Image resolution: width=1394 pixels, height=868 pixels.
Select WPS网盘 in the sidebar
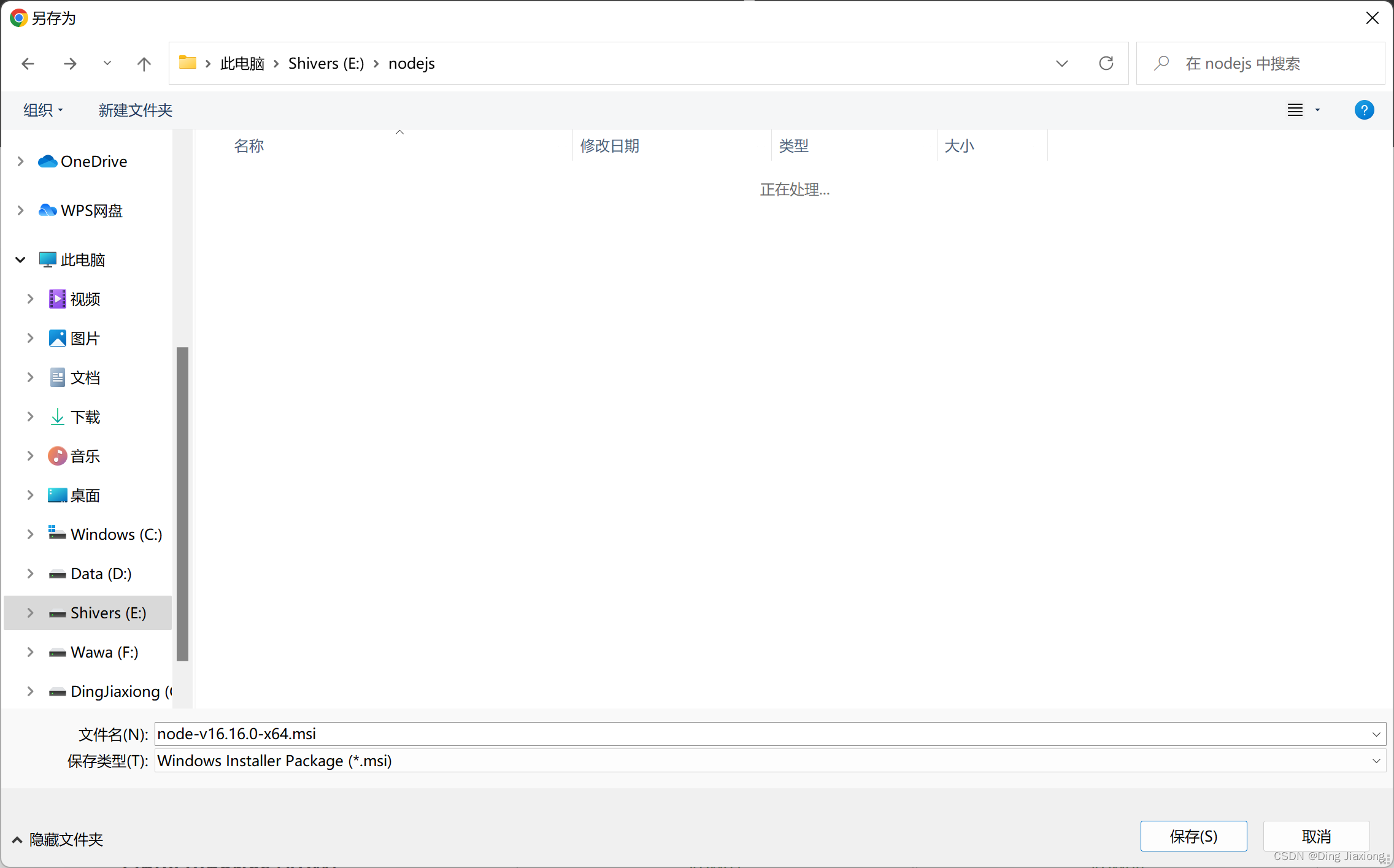coord(91,210)
